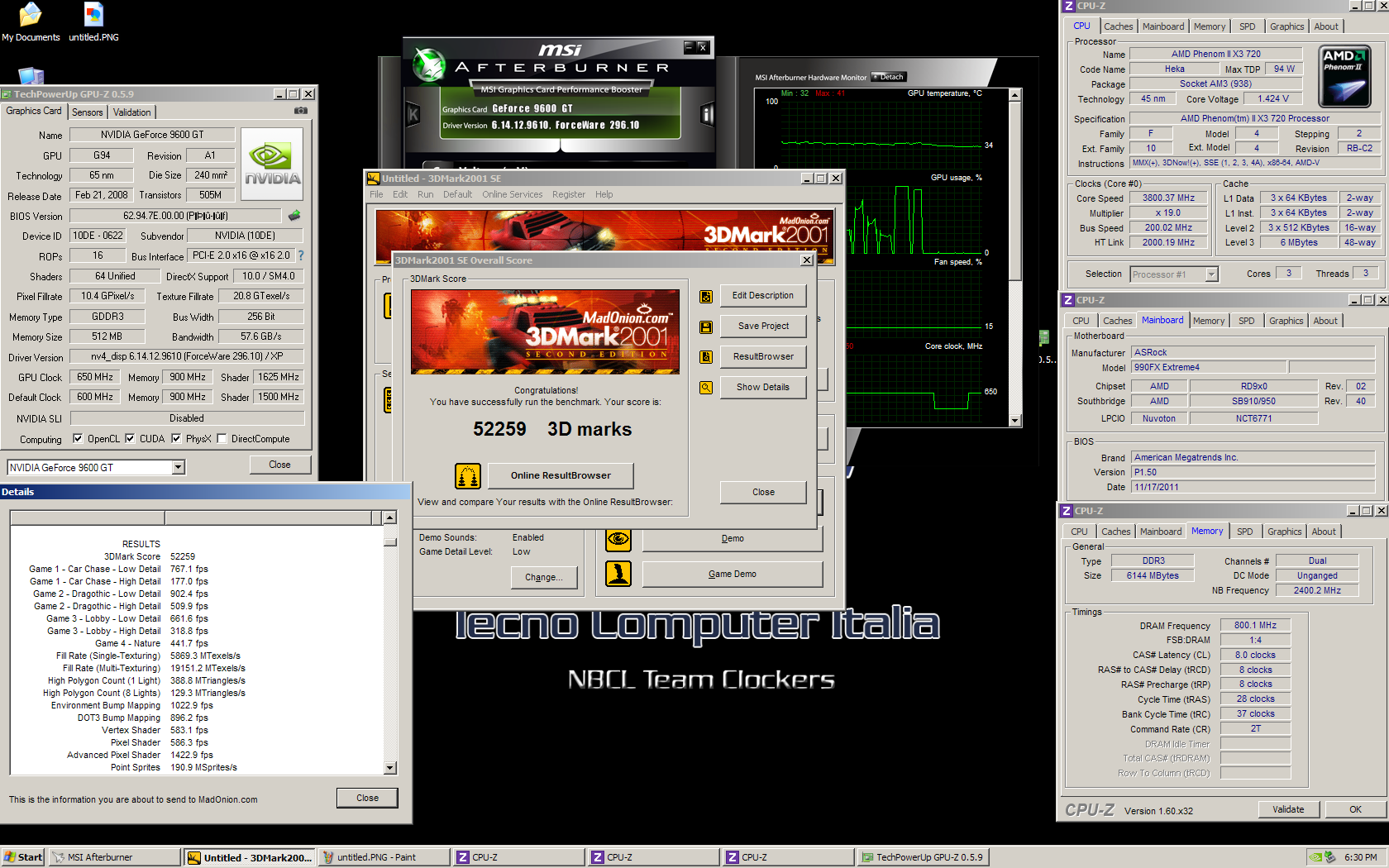Image resolution: width=1389 pixels, height=868 pixels.
Task: Open Start menu
Action: [23, 857]
